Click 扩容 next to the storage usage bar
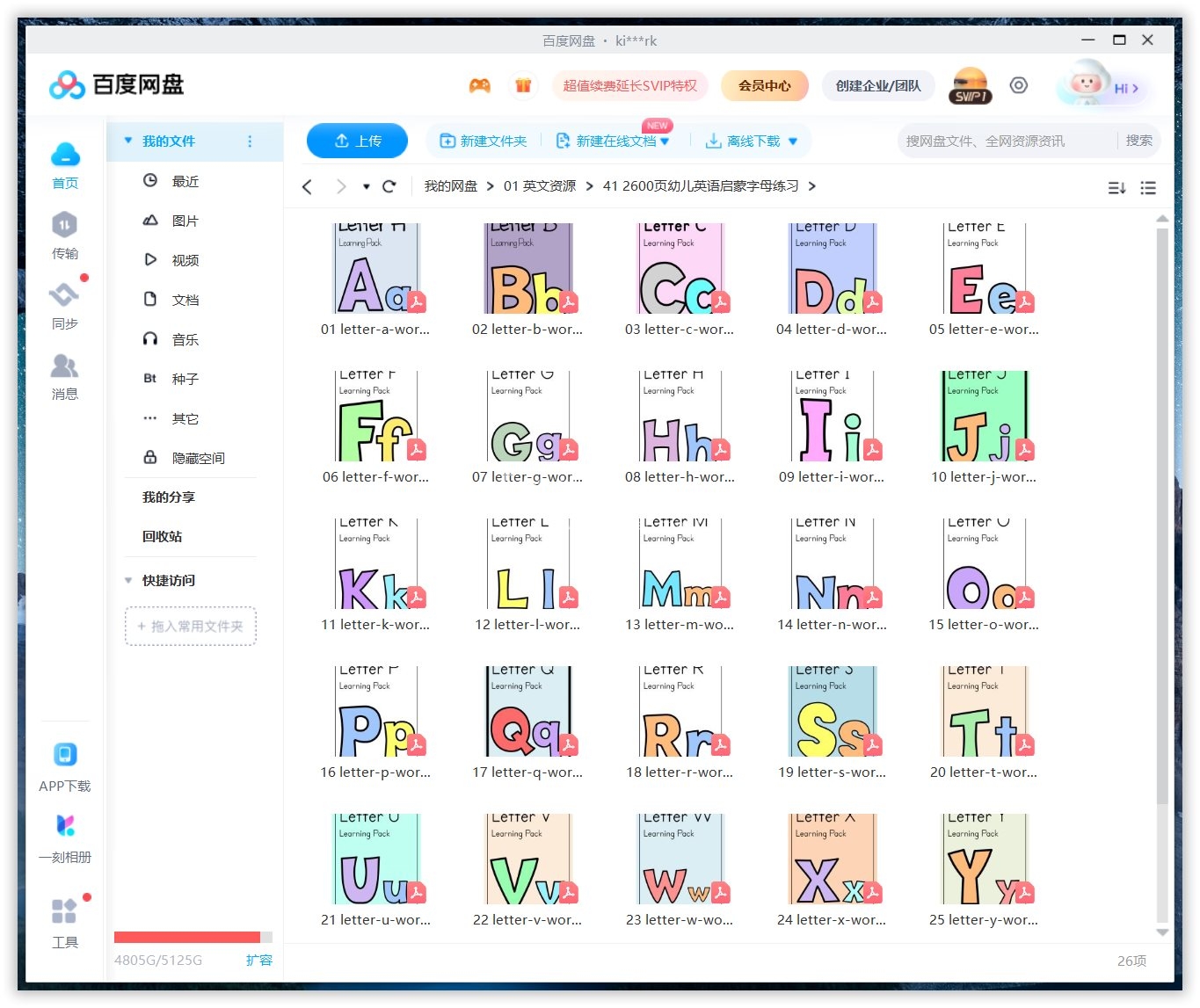Image resolution: width=1200 pixels, height=1008 pixels. click(x=259, y=961)
